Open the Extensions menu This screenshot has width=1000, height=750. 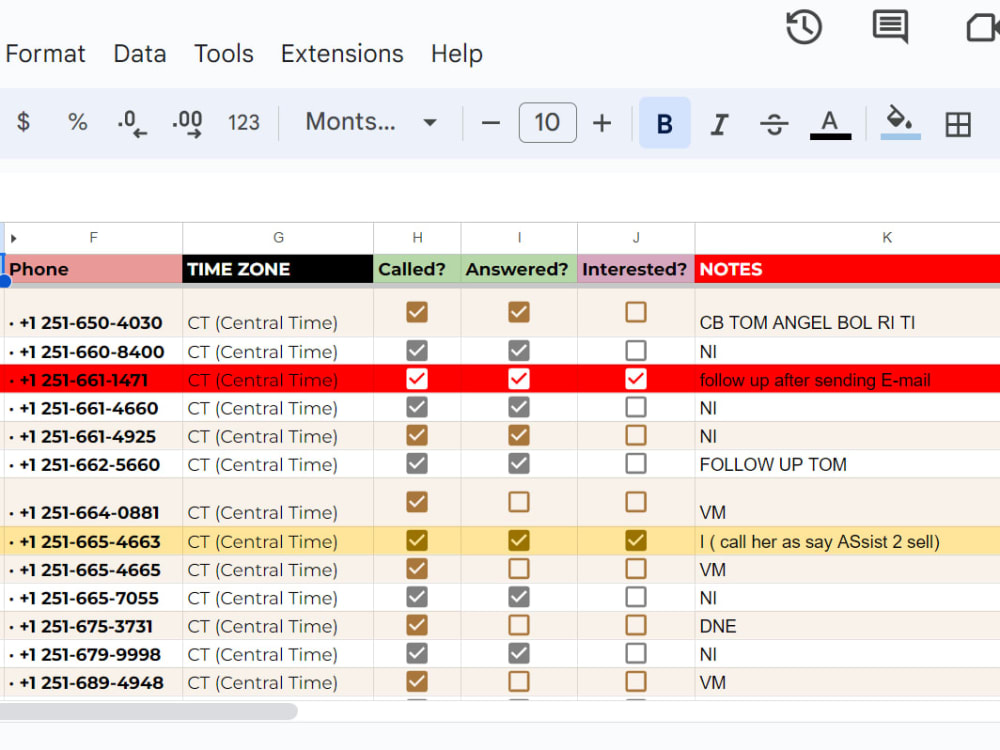(342, 54)
